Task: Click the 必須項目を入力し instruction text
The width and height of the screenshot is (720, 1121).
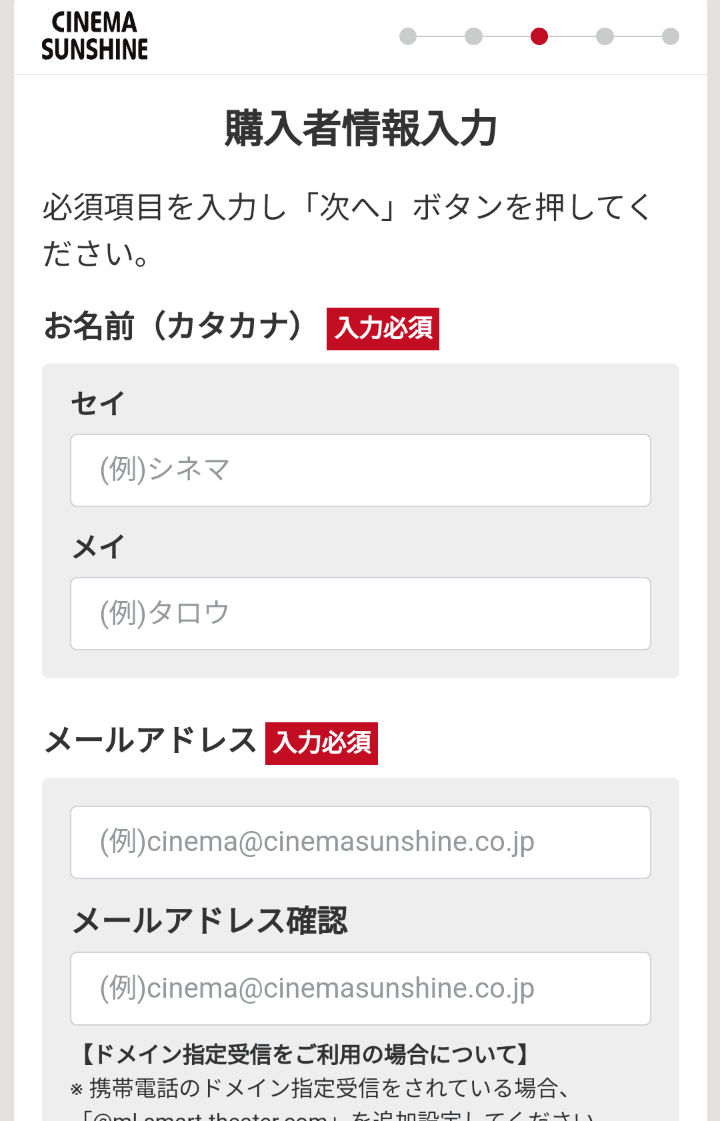Action: (x=346, y=230)
